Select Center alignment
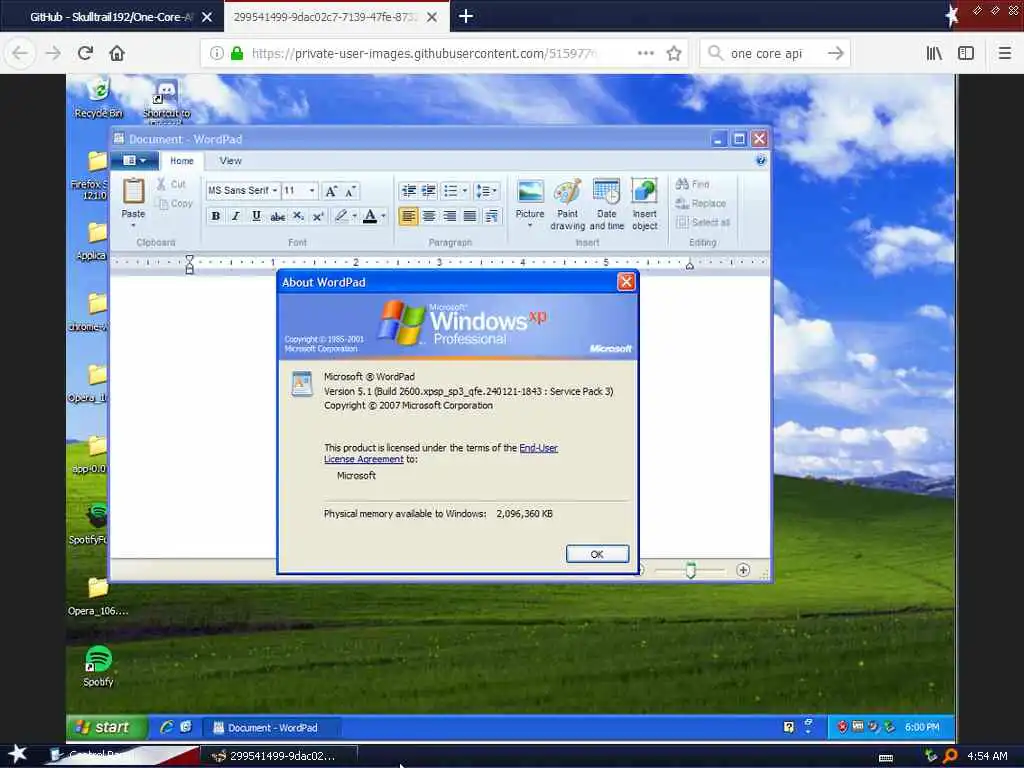 point(429,216)
